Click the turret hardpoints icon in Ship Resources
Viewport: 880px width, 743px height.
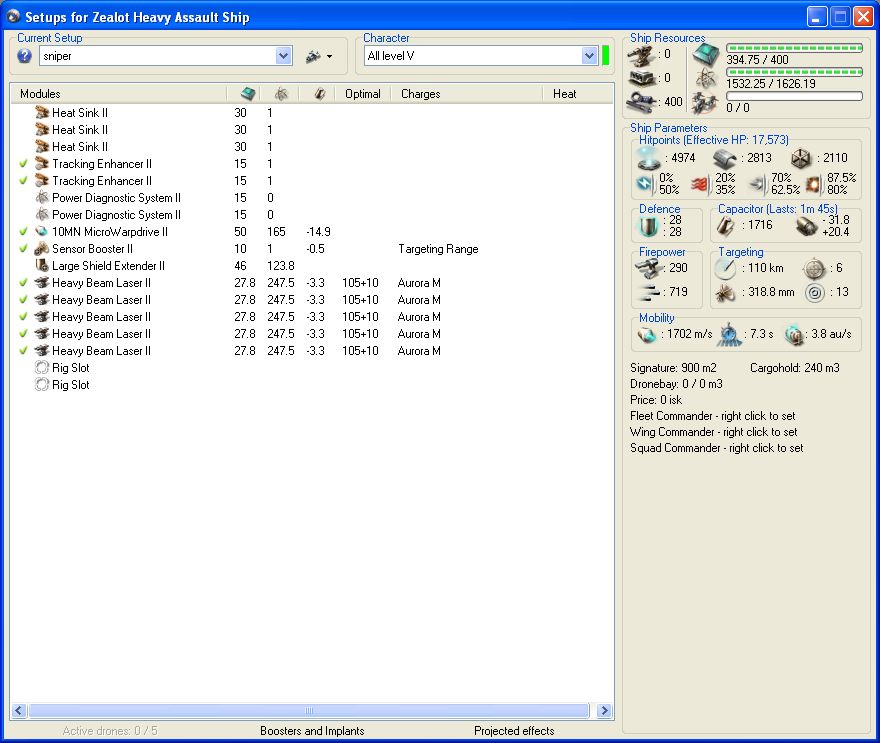(641, 55)
